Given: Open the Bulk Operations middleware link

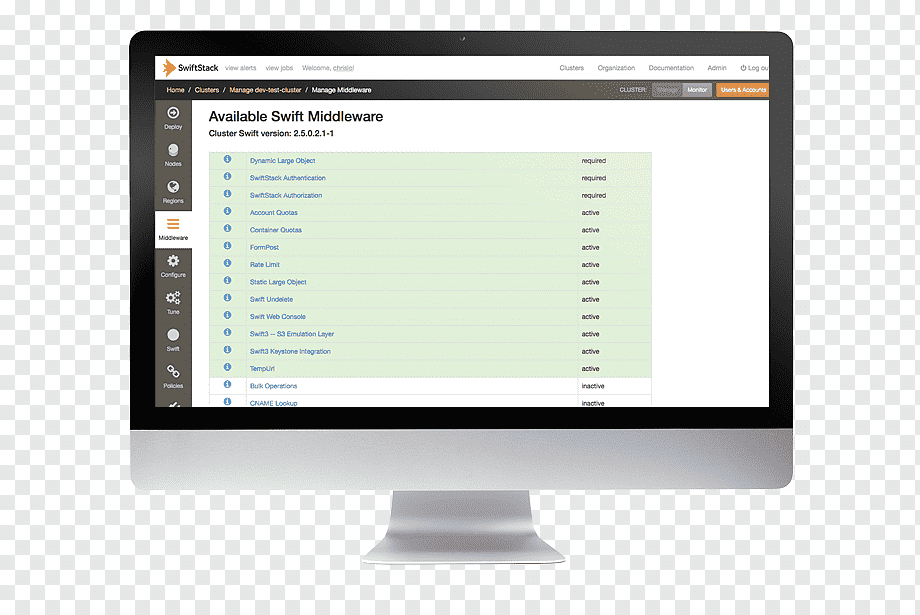Looking at the screenshot, I should coord(273,386).
